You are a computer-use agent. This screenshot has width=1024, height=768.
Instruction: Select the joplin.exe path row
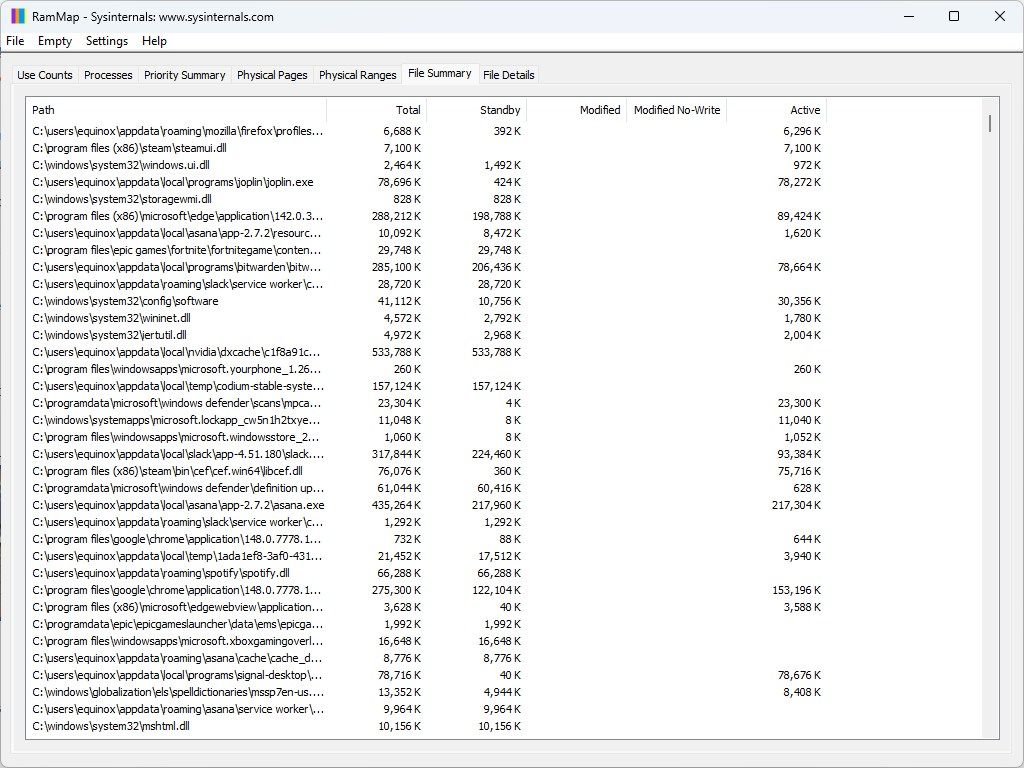tap(427, 182)
